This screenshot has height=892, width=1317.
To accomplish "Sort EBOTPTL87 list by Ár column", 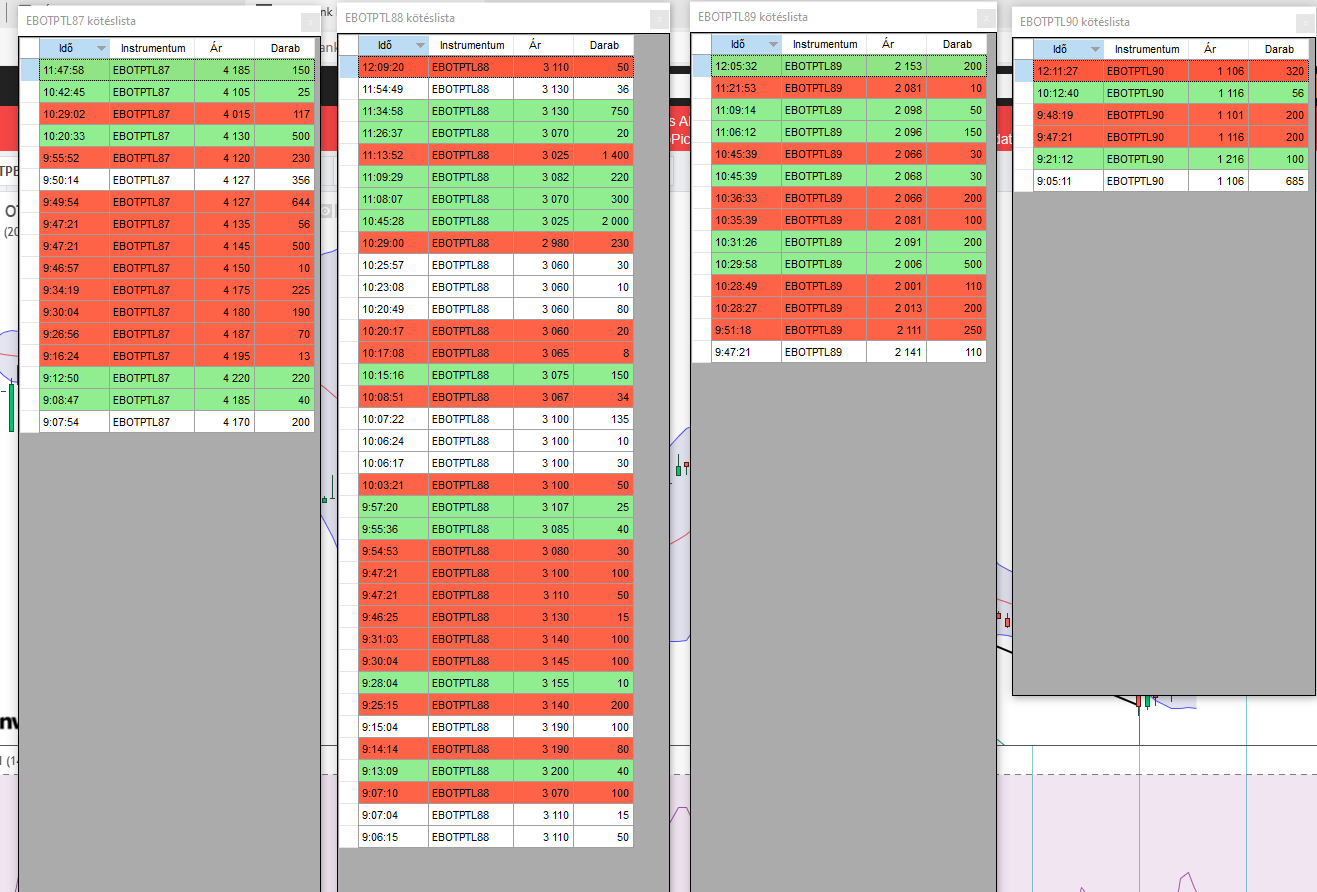I will [x=216, y=48].
